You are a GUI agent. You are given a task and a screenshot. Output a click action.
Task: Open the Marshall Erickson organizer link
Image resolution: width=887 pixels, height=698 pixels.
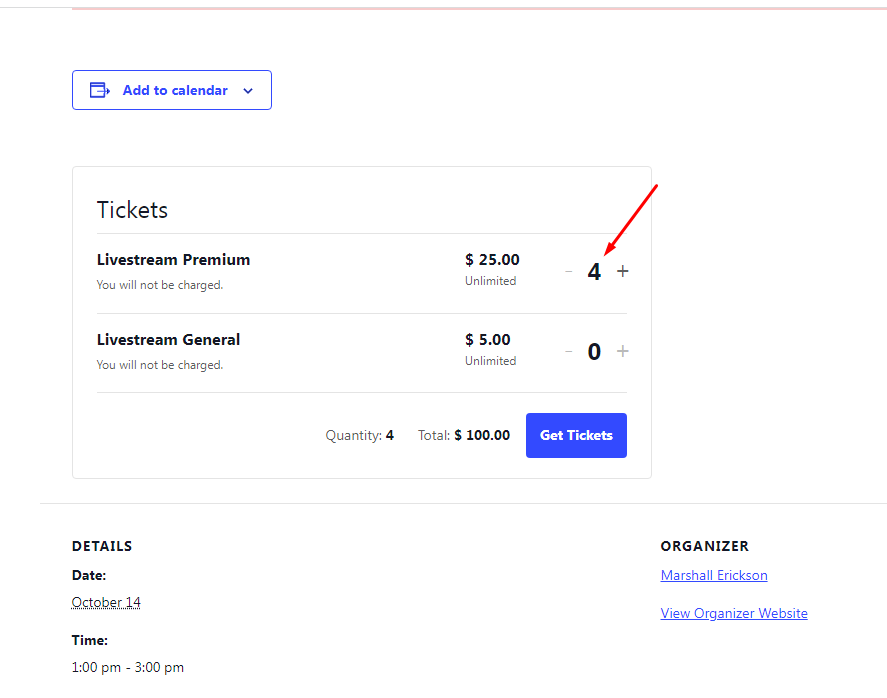[x=714, y=575]
